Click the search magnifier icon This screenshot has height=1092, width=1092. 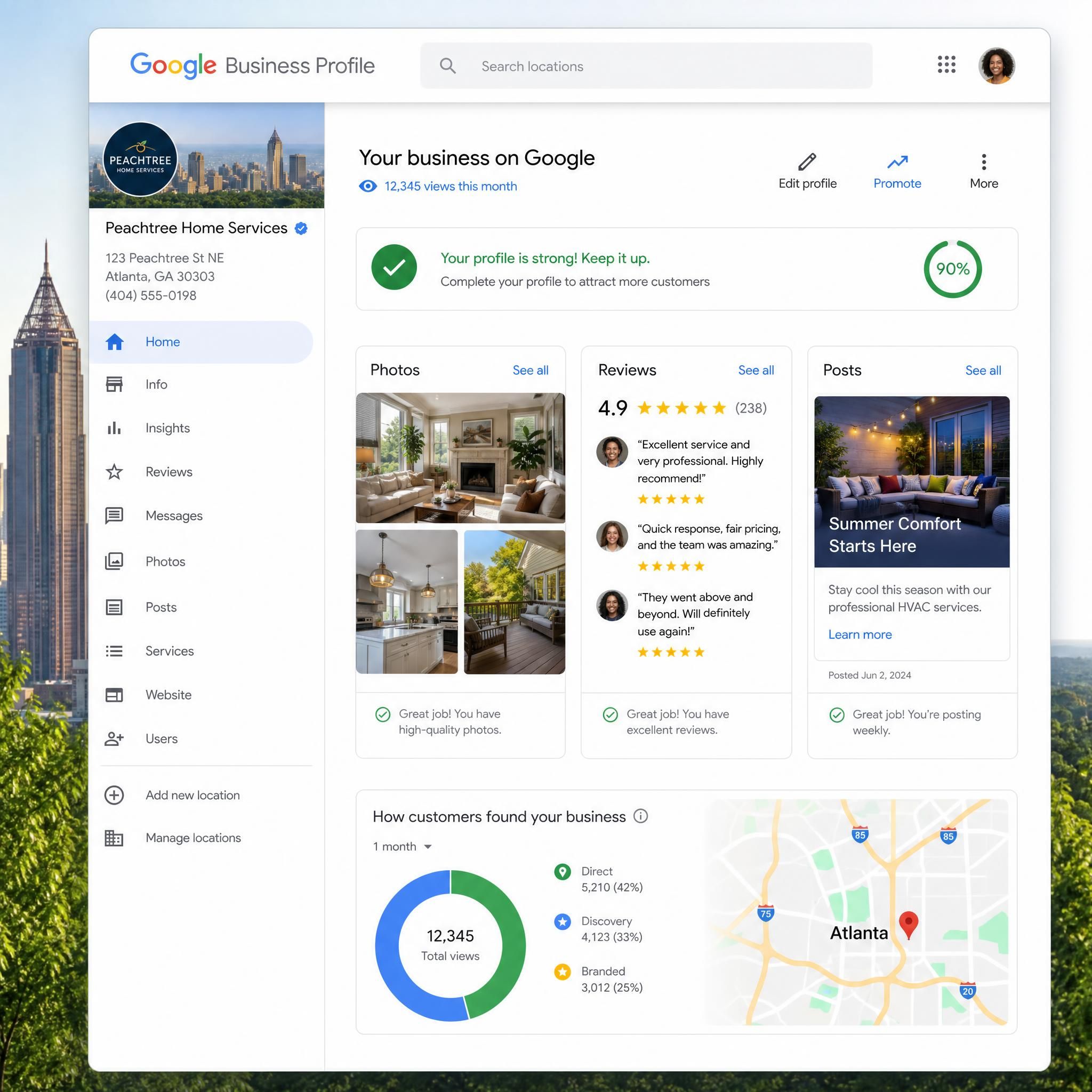pyautogui.click(x=448, y=66)
